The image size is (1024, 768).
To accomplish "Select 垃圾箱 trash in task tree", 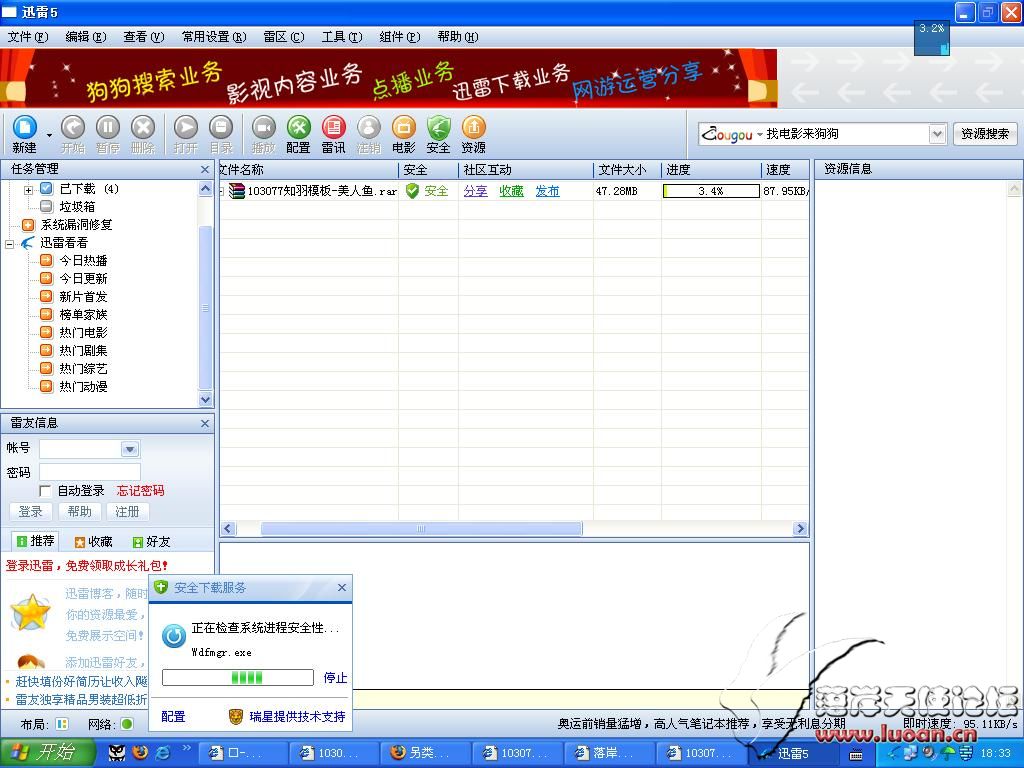I will pyautogui.click(x=77, y=207).
